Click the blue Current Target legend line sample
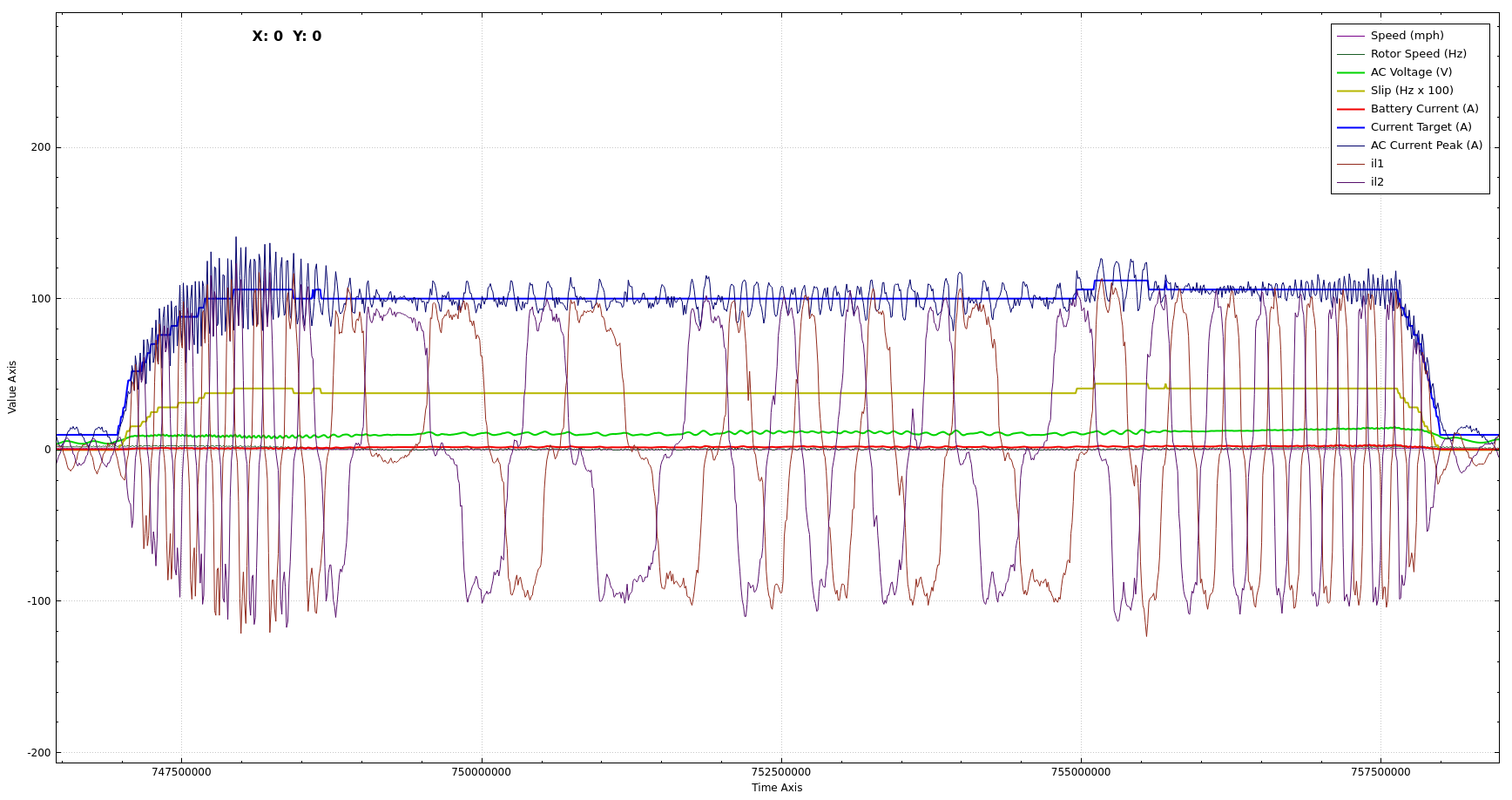This screenshot has width=1512, height=800. tap(1351, 127)
